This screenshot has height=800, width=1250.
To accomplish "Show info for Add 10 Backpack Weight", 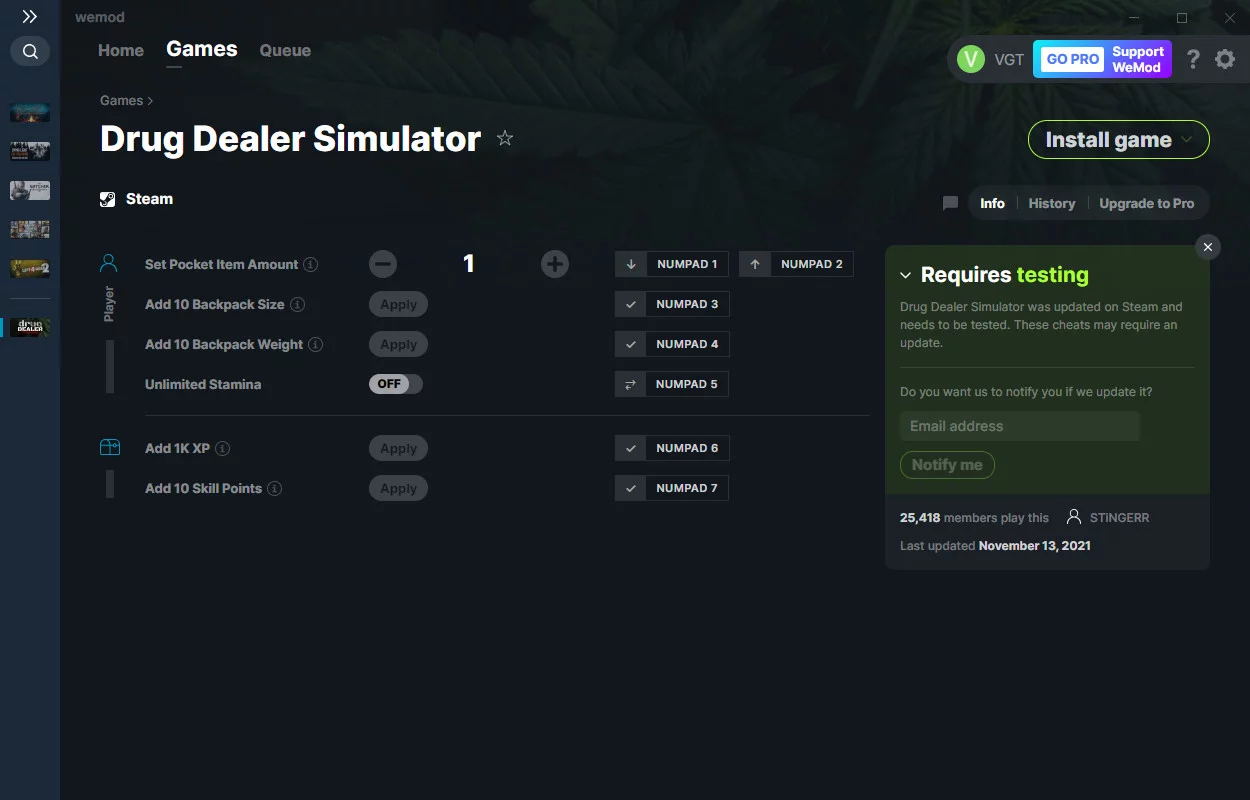I will pyautogui.click(x=316, y=345).
